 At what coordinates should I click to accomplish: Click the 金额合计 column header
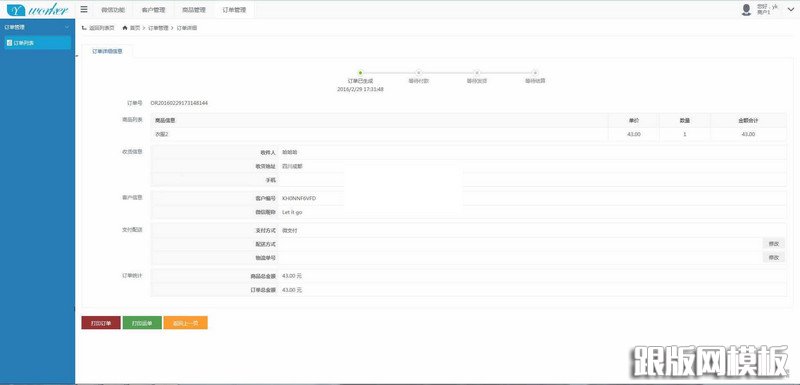748,120
